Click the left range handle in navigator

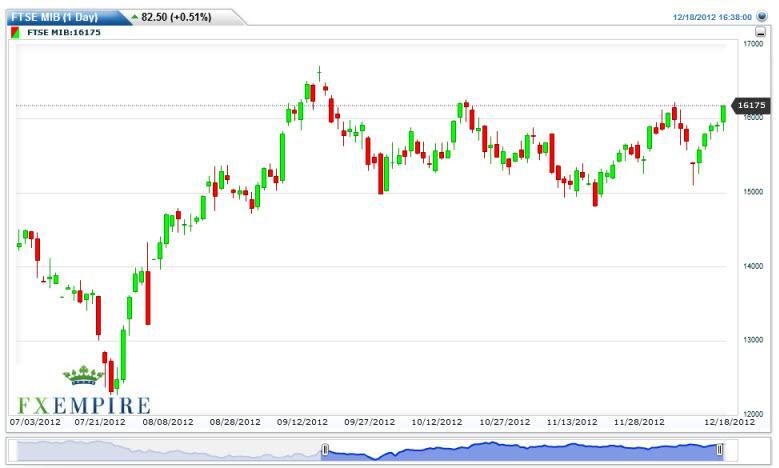pos(324,451)
